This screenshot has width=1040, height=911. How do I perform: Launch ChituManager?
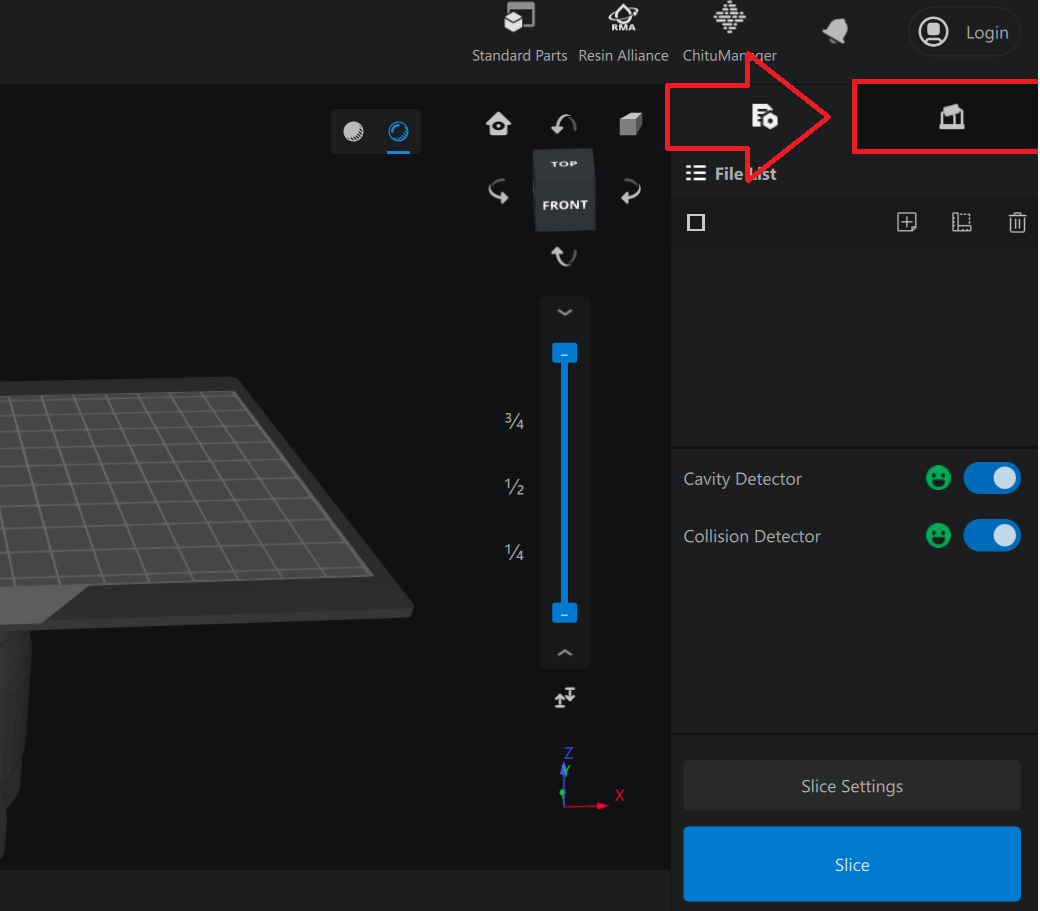(x=729, y=33)
